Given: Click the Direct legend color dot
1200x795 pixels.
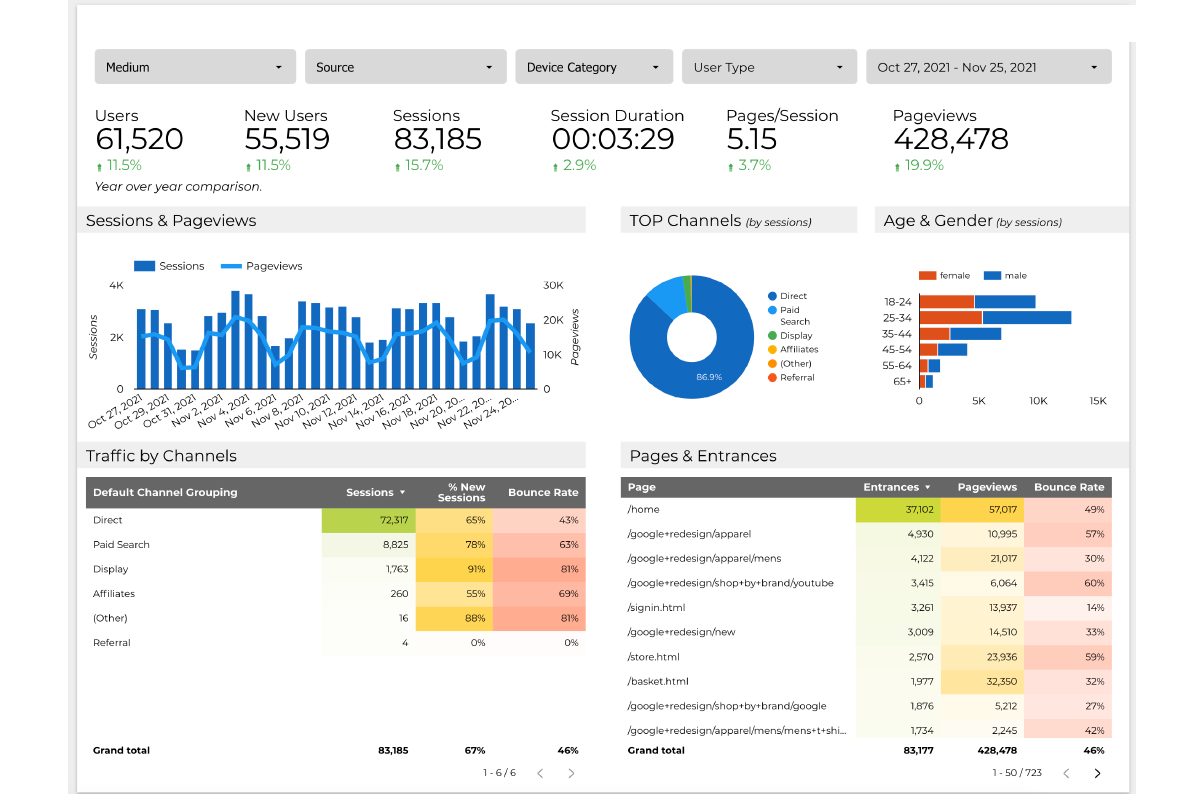Looking at the screenshot, I should [773, 297].
